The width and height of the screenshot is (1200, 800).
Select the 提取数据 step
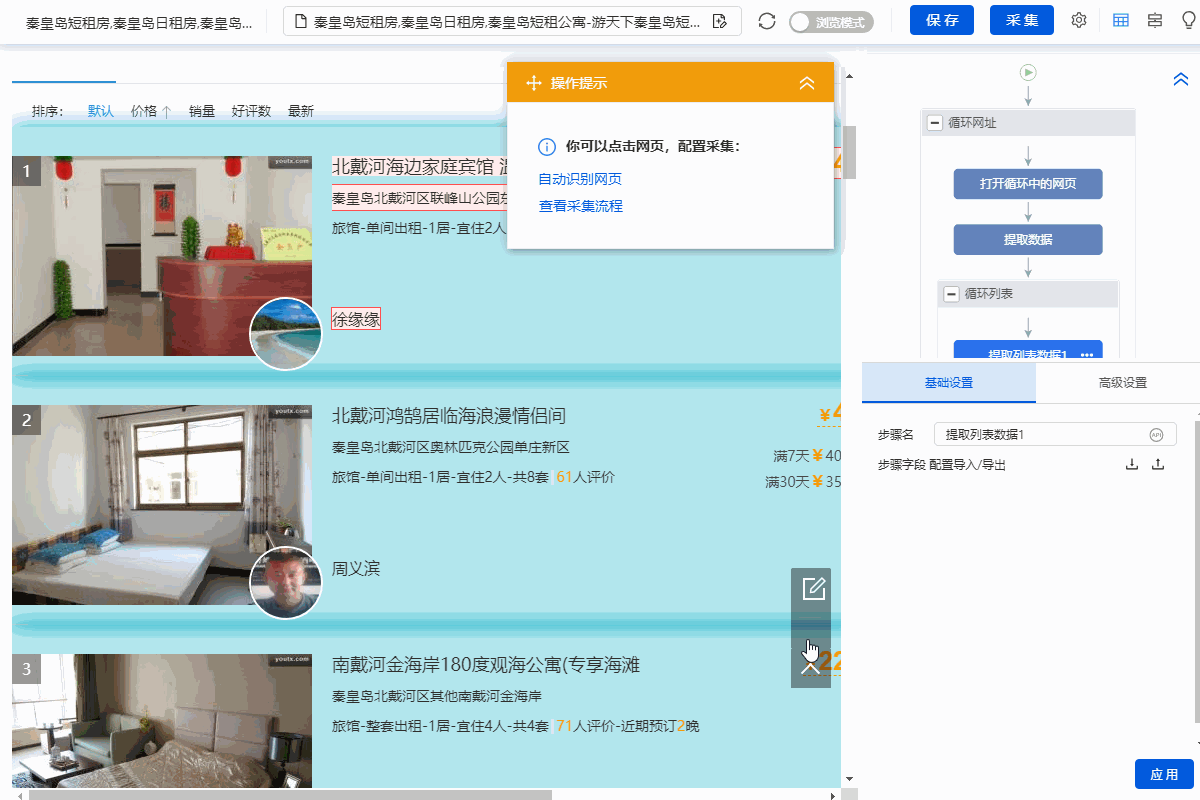tap(1028, 240)
